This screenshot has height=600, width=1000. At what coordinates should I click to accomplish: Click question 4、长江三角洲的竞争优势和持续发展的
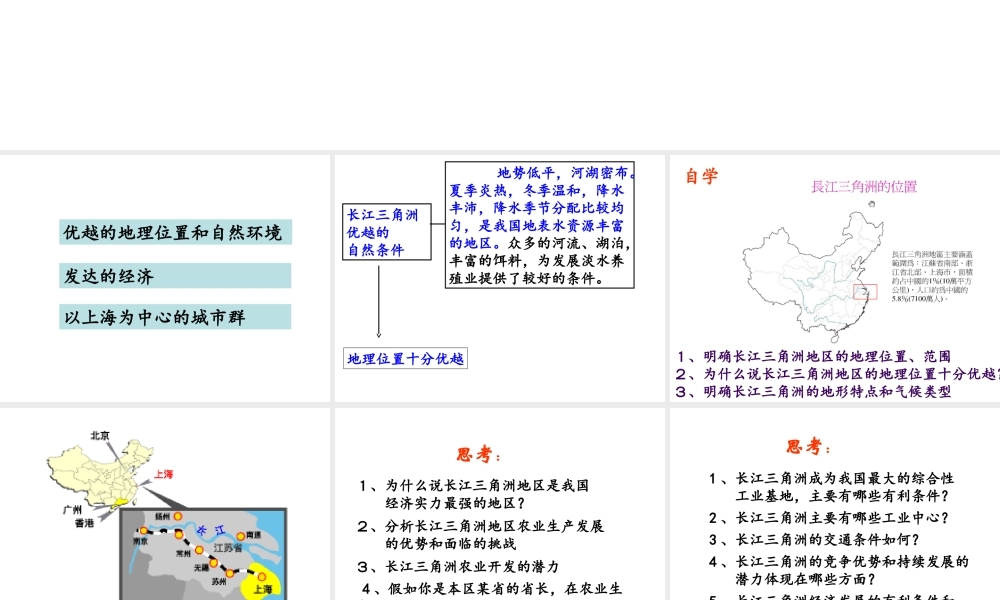tap(839, 570)
